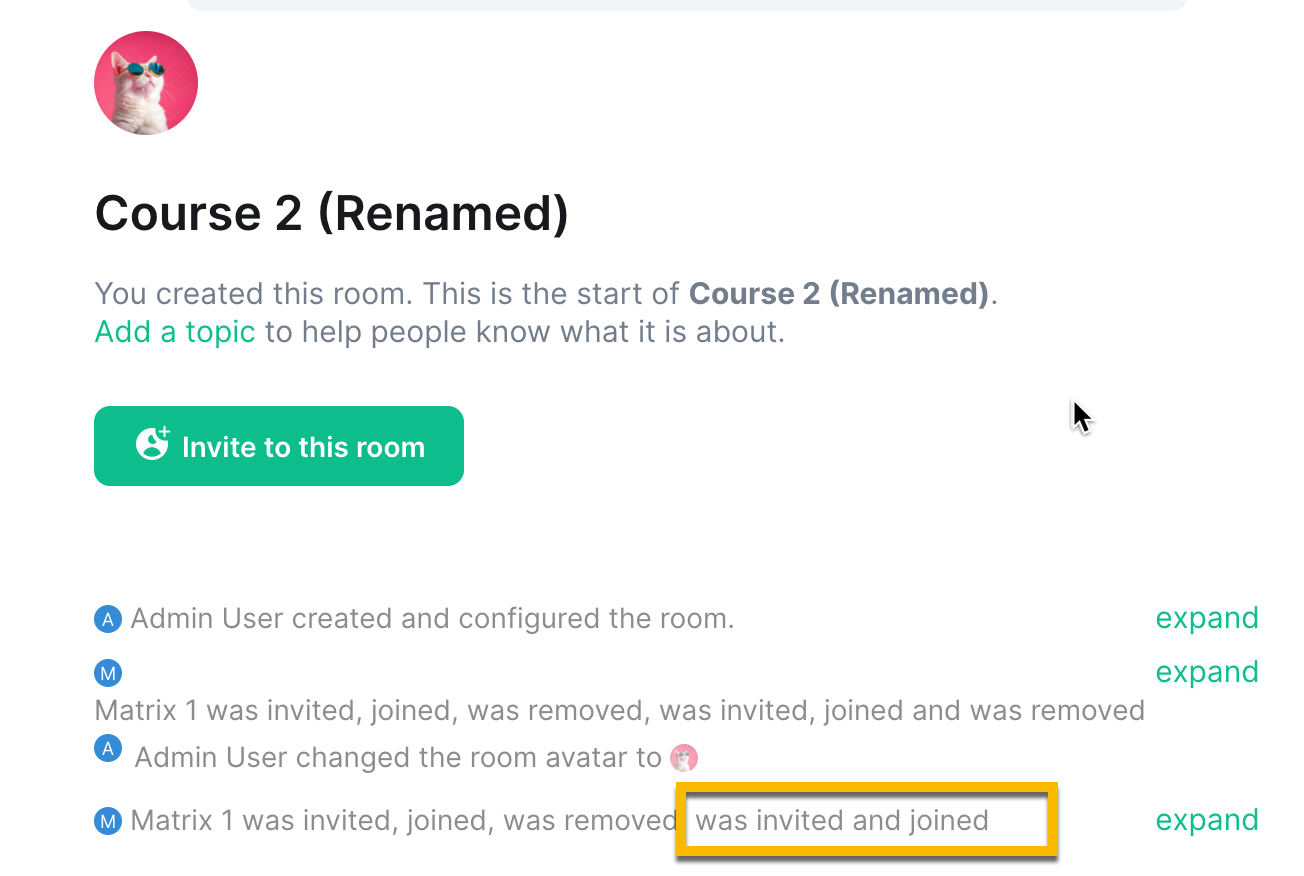This screenshot has height=876, width=1304.
Task: Click 'Admin User created and configured the room.' text
Action: coord(433,619)
